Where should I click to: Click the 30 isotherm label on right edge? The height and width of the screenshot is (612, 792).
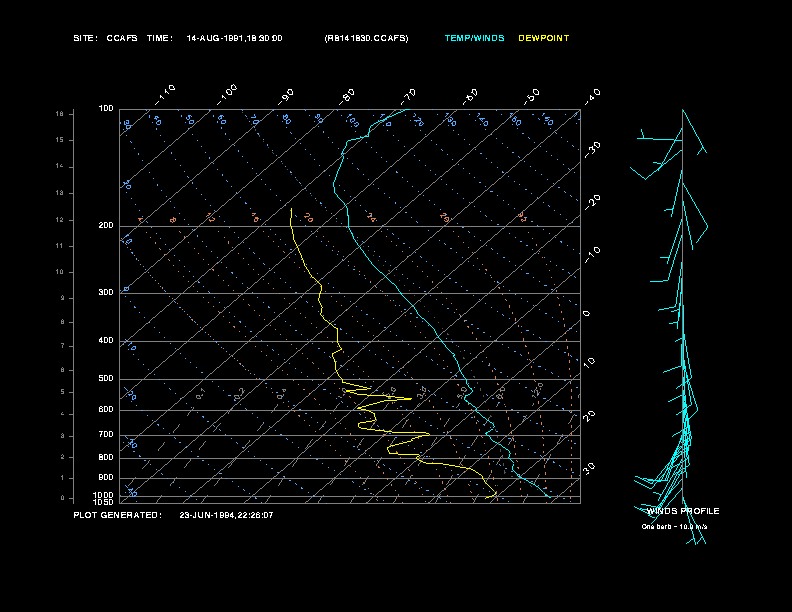[589, 468]
